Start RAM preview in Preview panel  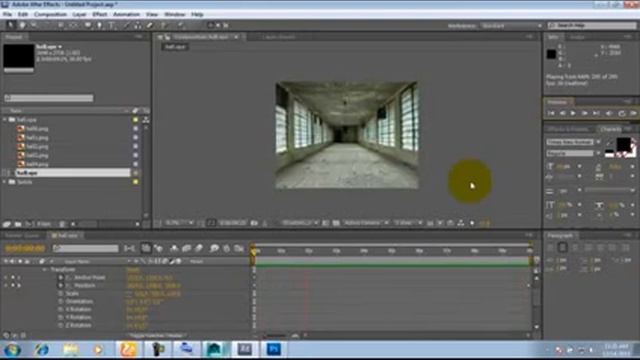(633, 113)
